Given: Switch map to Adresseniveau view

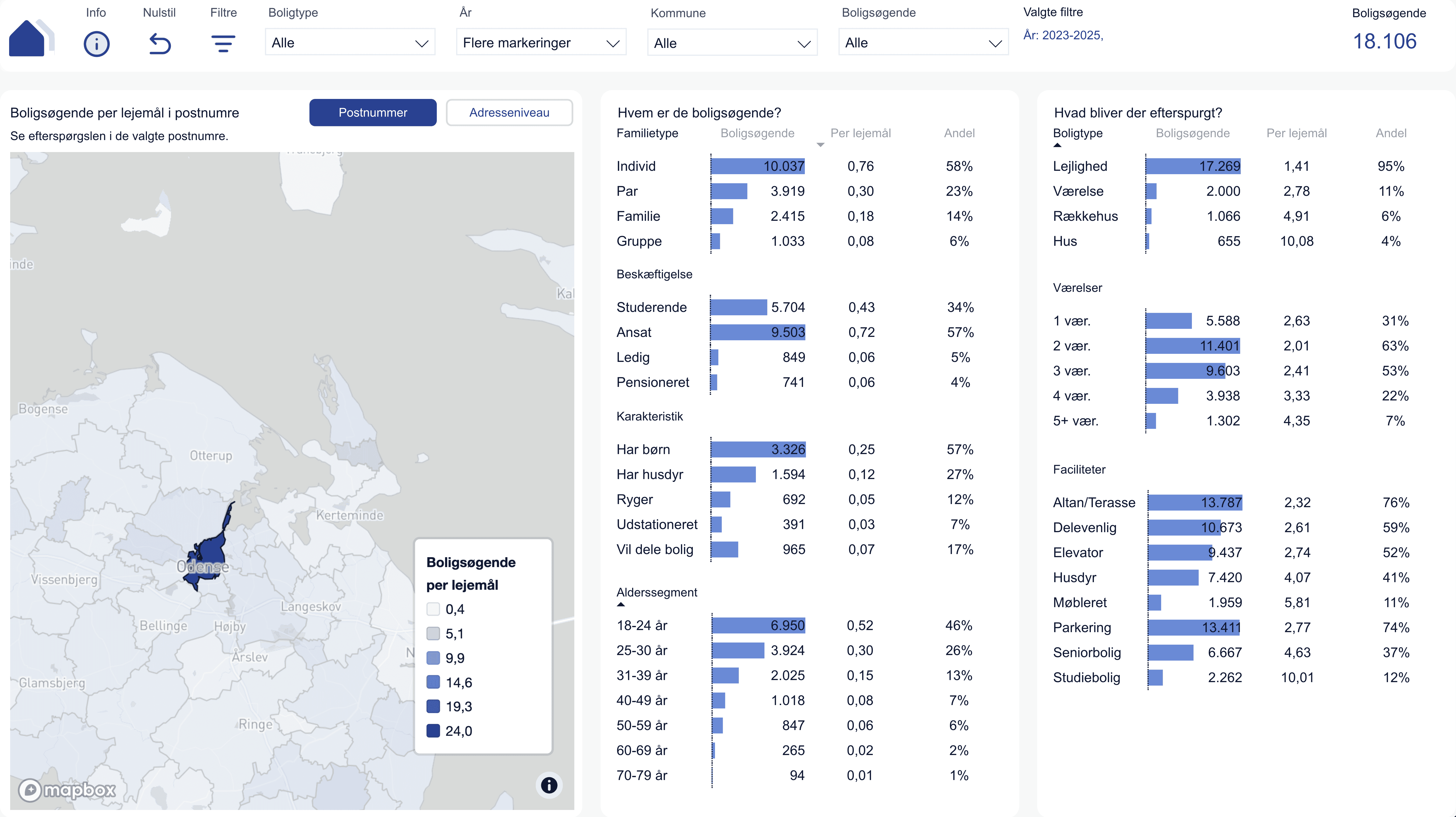Looking at the screenshot, I should coord(509,112).
